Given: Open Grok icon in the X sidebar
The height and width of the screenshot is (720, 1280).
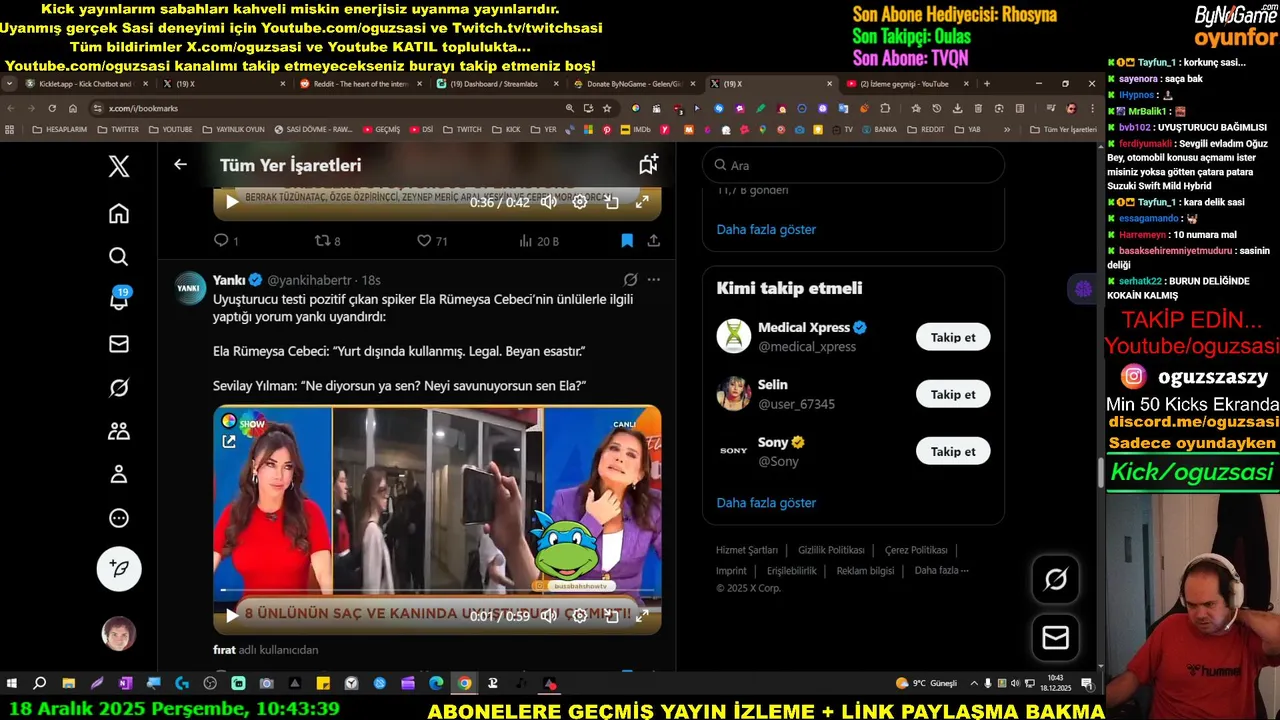Looking at the screenshot, I should coord(118,388).
